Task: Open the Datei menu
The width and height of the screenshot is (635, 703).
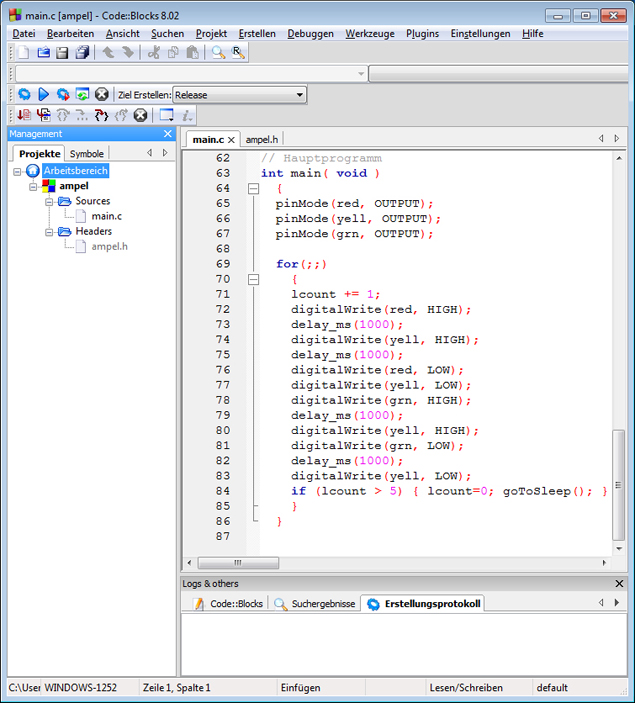Action: 24,34
